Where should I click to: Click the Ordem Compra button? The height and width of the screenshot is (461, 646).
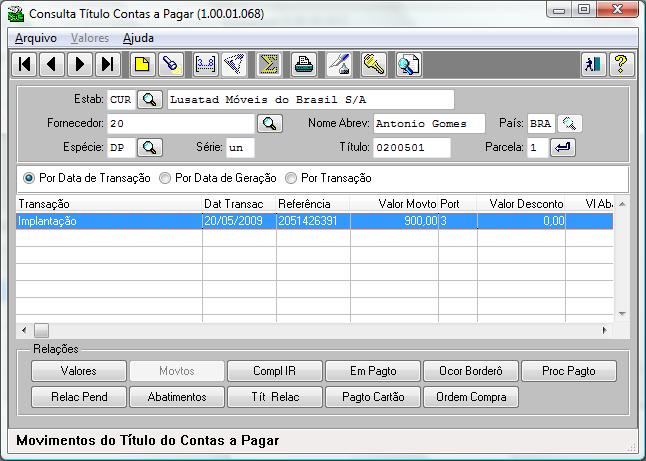coord(471,397)
